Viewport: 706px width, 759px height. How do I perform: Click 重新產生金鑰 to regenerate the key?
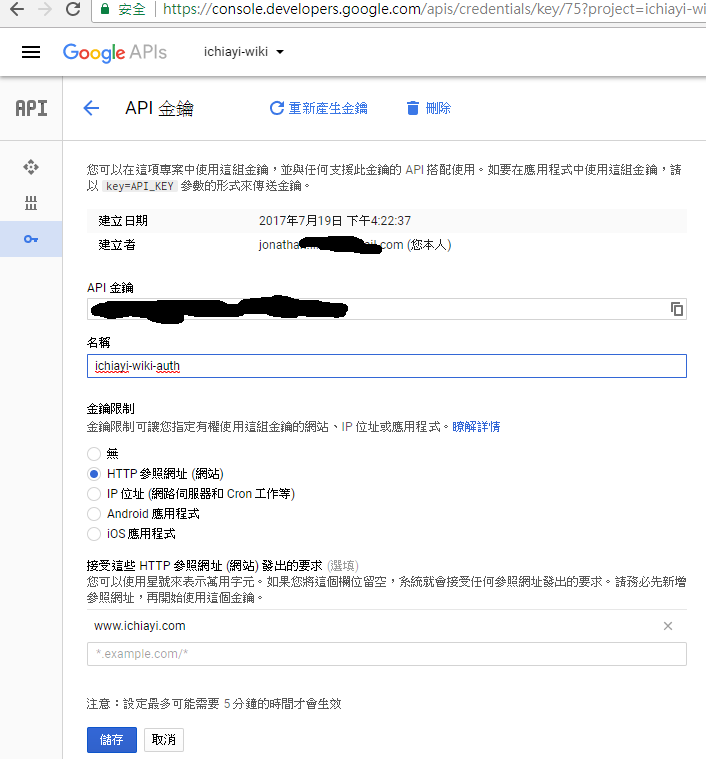(x=318, y=108)
